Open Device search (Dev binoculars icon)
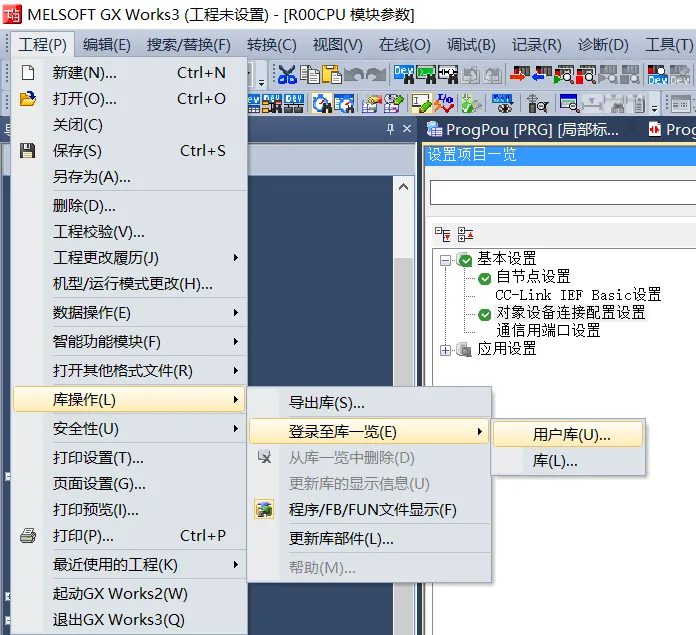 pyautogui.click(x=404, y=74)
